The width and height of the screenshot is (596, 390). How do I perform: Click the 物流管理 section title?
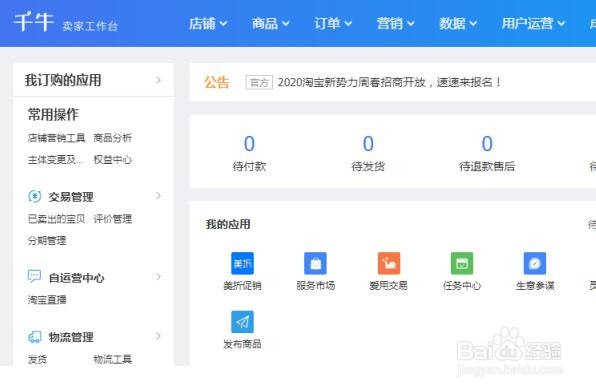click(71, 337)
